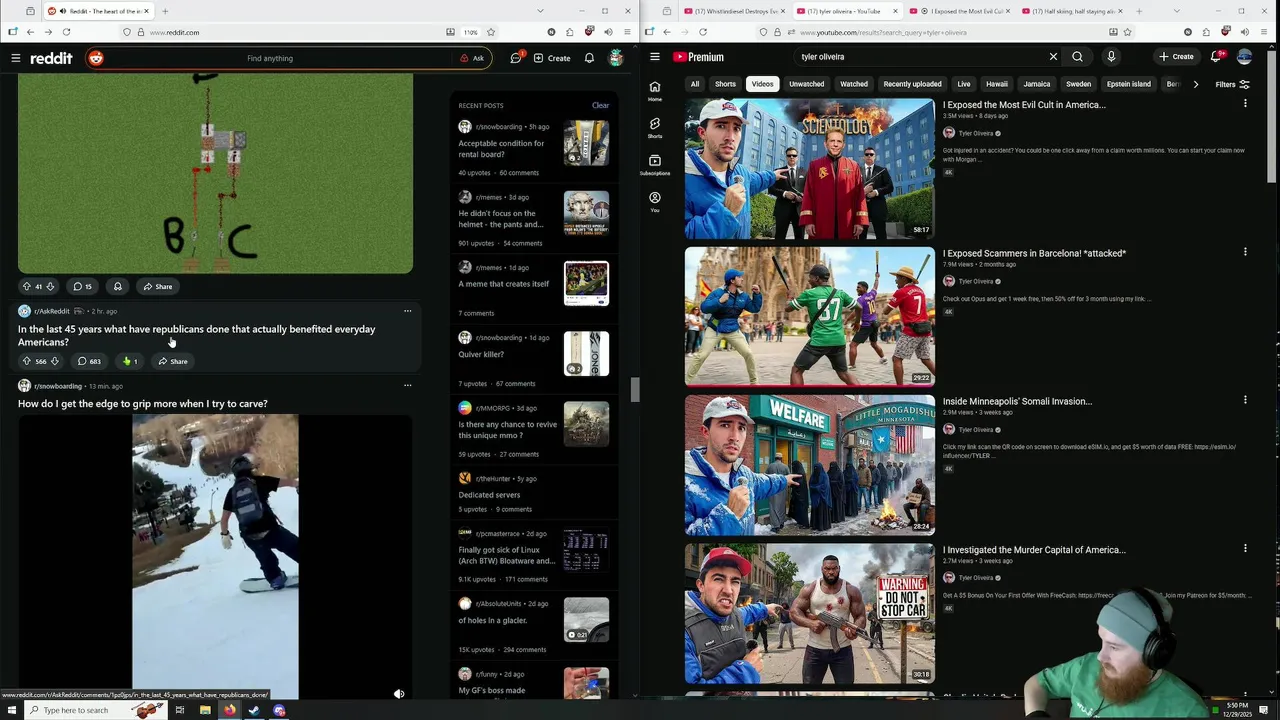Select the 'Unwatched' filter chip
The width and height of the screenshot is (1280, 720).
coord(806,84)
